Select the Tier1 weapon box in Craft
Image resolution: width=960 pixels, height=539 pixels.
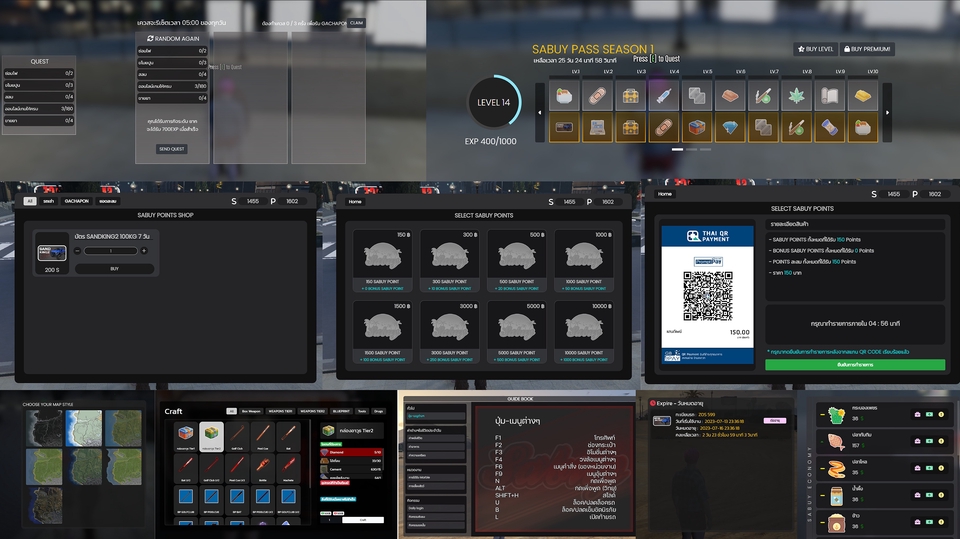click(x=186, y=436)
